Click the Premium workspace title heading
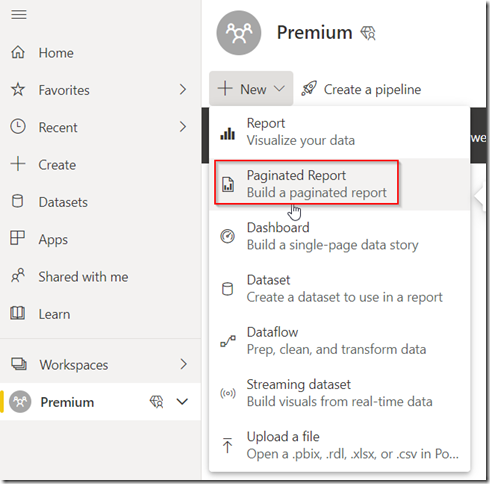Image resolution: width=490 pixels, height=484 pixels. (x=314, y=33)
